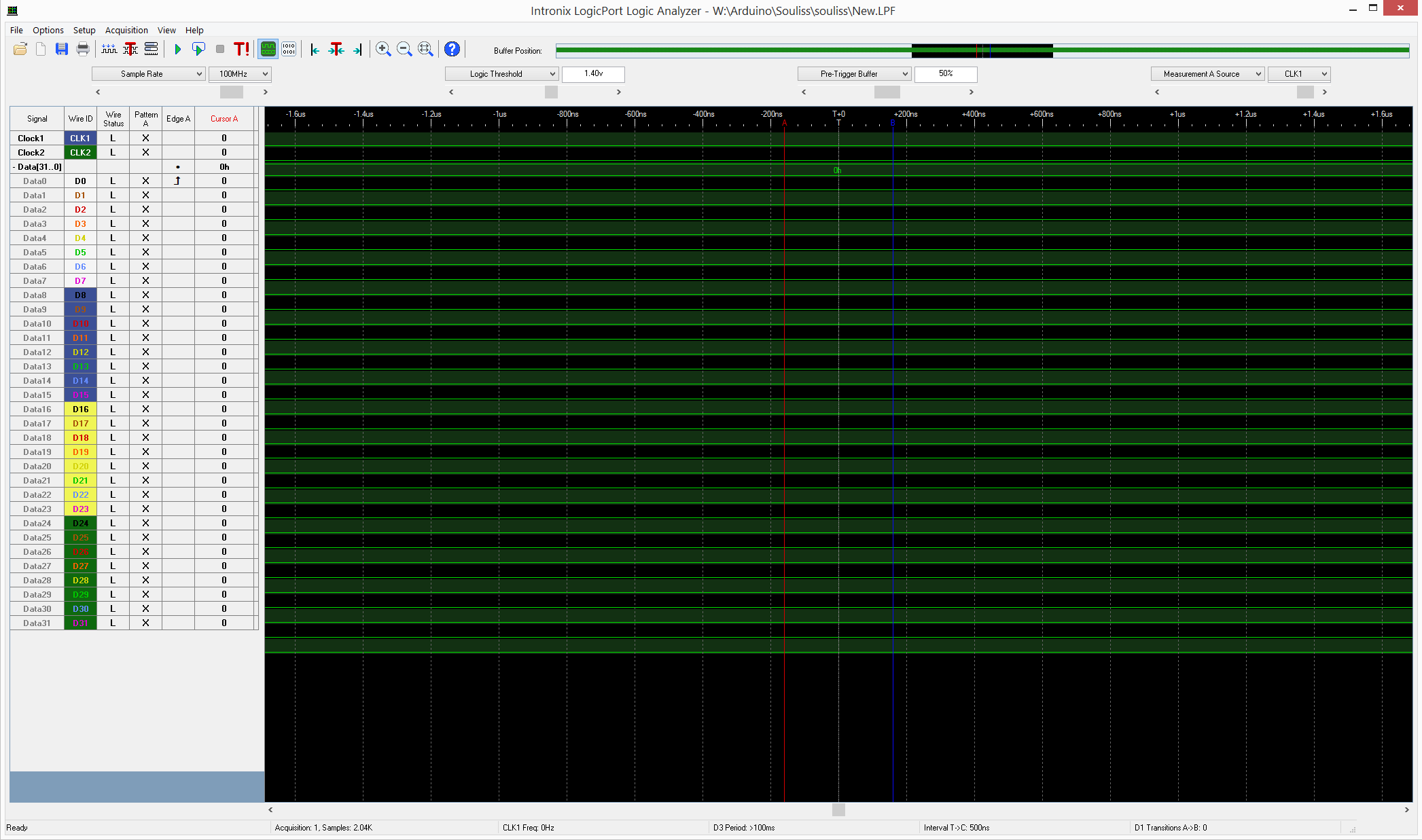
Task: Switch to state list binary view icon
Action: (x=289, y=49)
